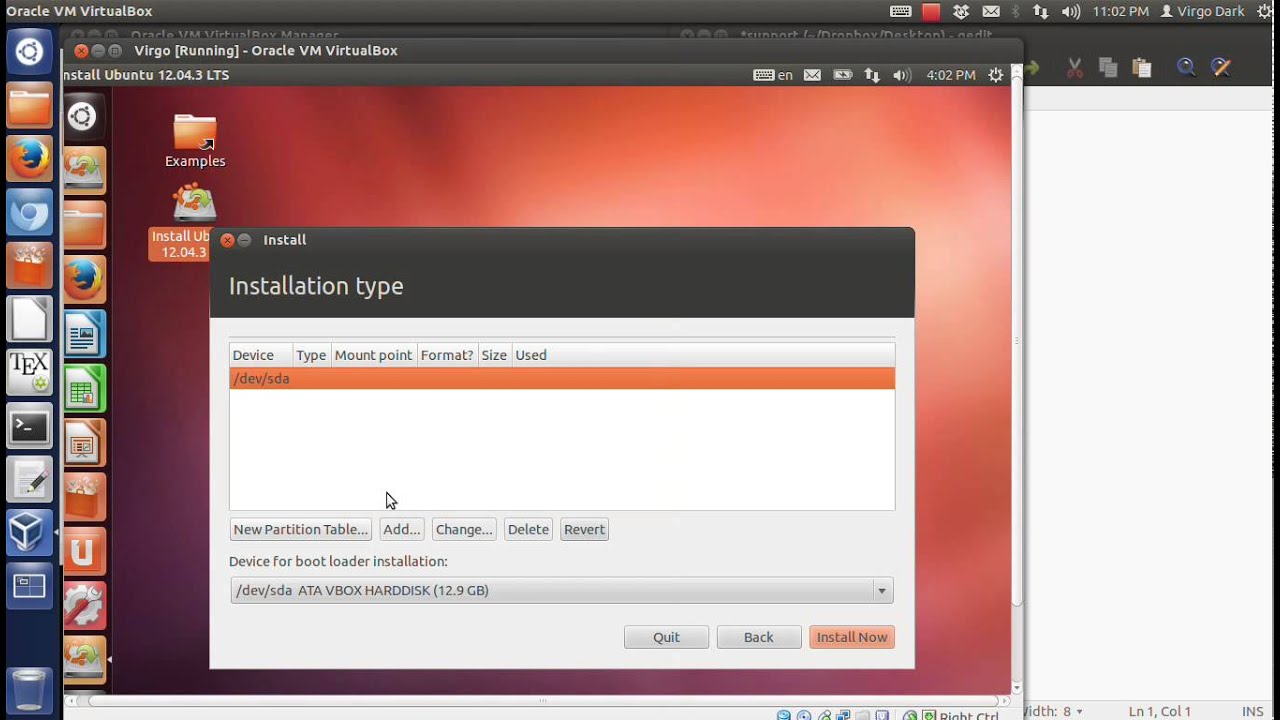Click the Install Now button
Viewport: 1280px width, 720px height.
[x=852, y=637]
